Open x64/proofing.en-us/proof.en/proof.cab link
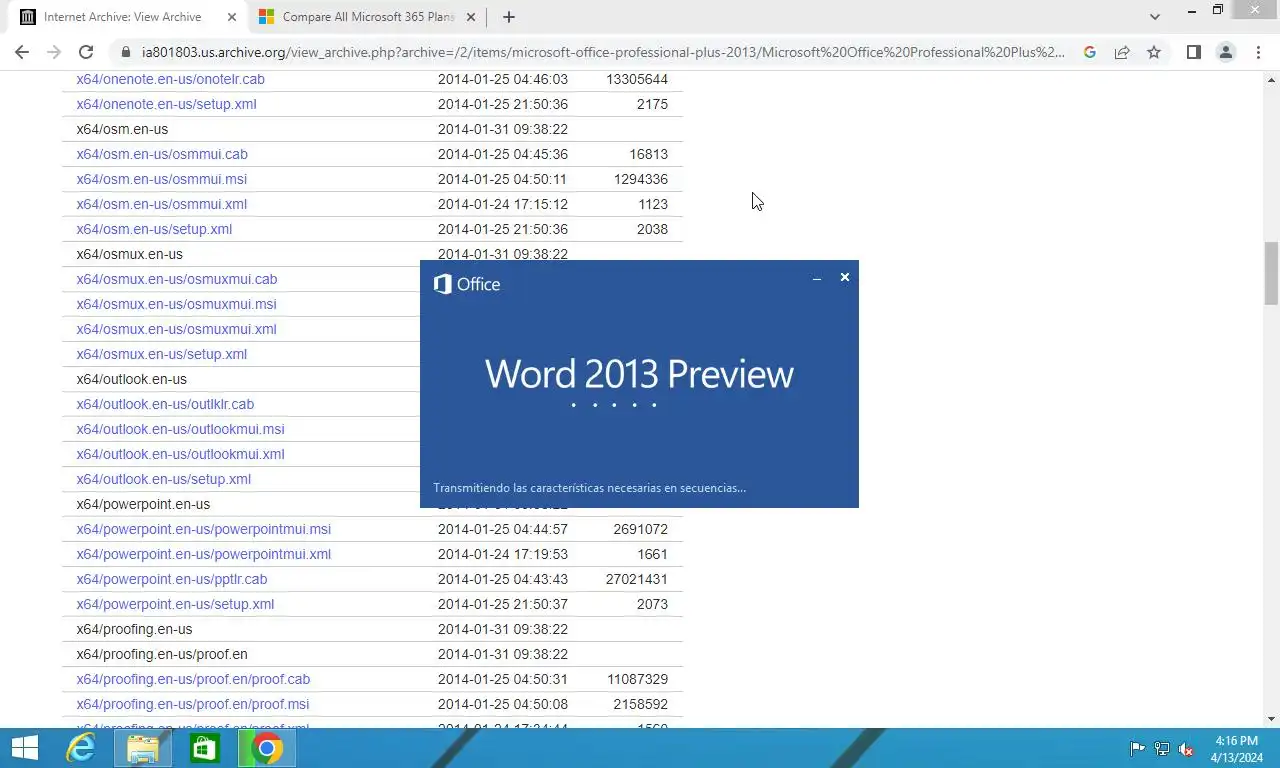The height and width of the screenshot is (768, 1280). (x=193, y=679)
